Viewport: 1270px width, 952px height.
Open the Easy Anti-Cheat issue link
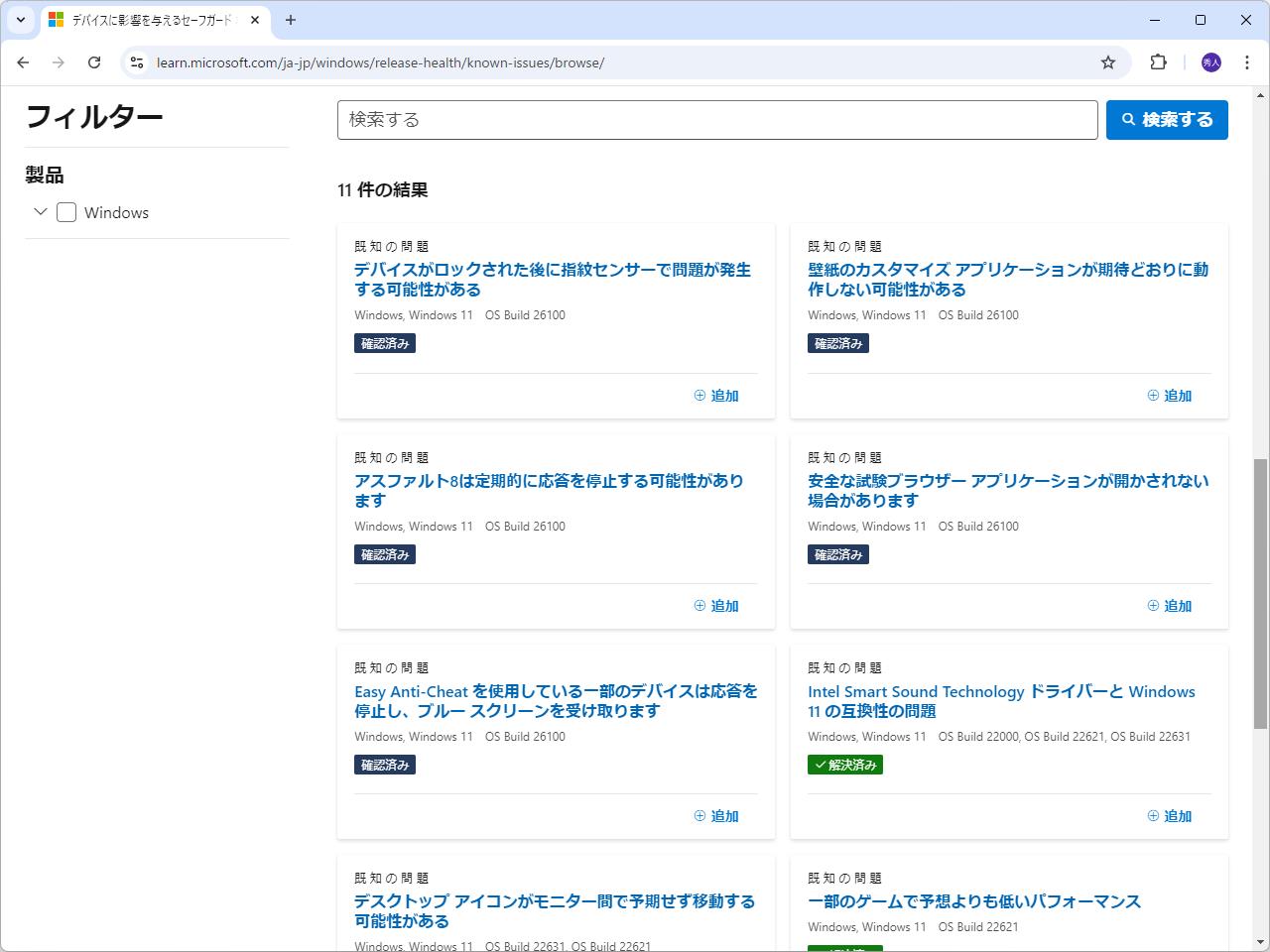[556, 701]
